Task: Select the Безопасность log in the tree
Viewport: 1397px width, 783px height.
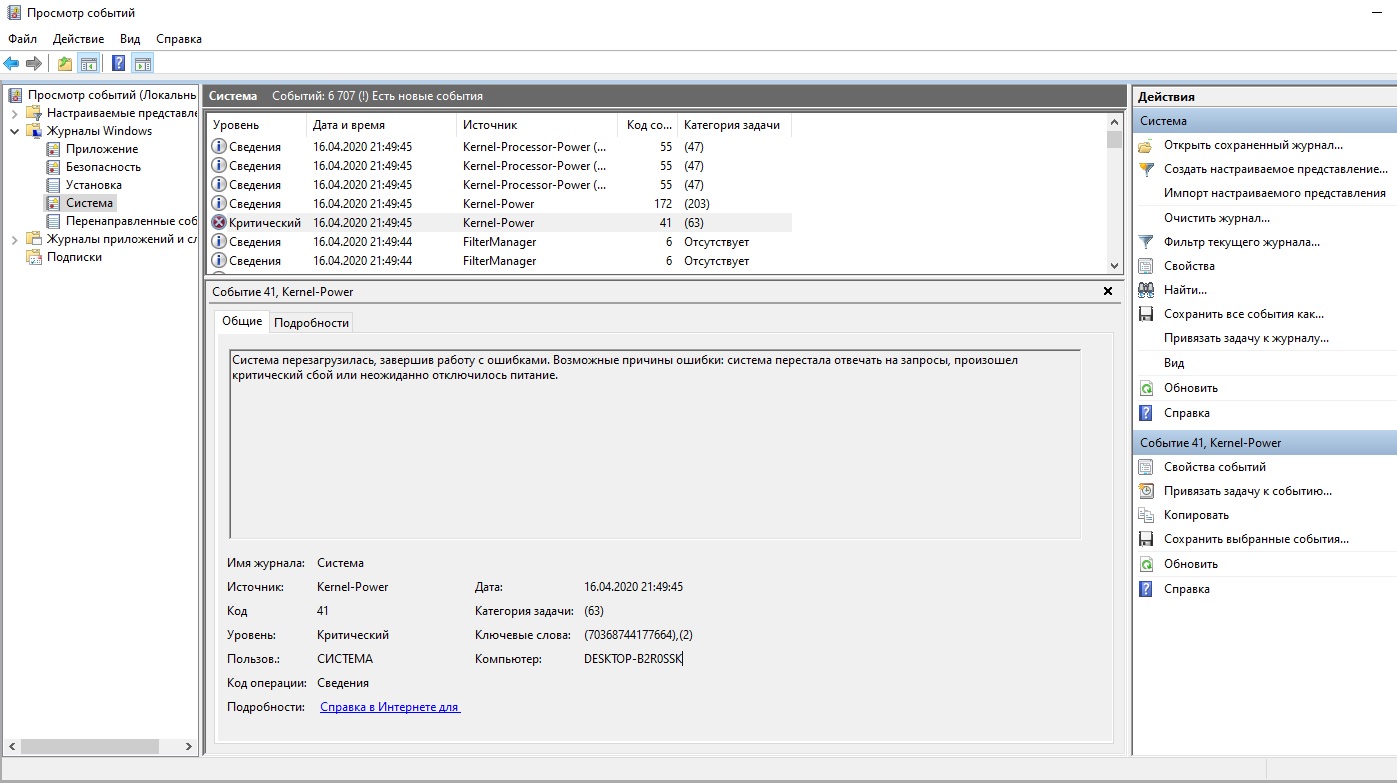Action: [x=103, y=167]
